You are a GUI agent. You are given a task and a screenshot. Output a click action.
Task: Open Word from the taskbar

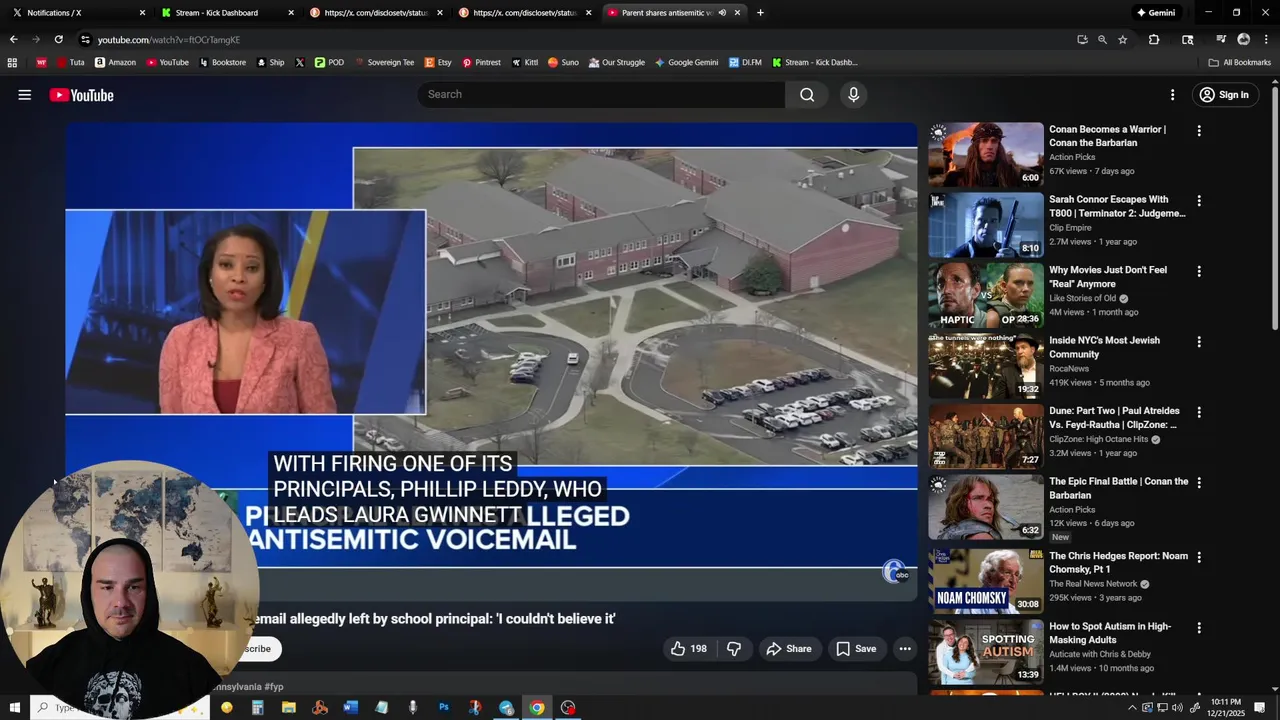point(350,708)
